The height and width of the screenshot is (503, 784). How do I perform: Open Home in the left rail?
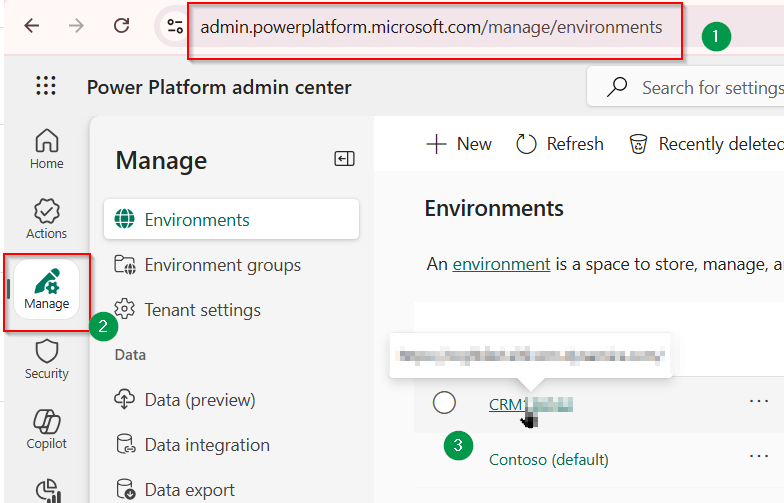click(46, 149)
